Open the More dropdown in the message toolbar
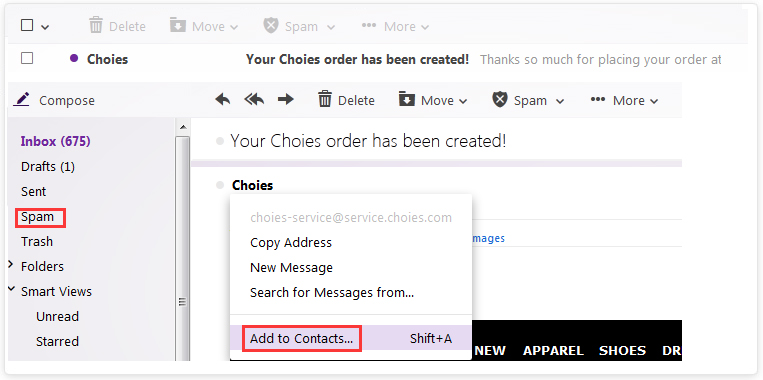 click(624, 100)
